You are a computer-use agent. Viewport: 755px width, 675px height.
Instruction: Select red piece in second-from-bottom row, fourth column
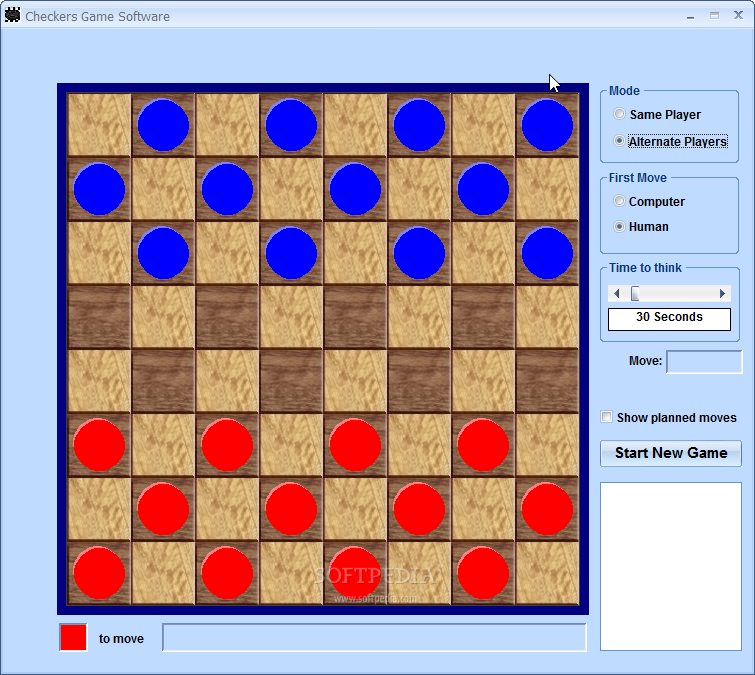(x=291, y=509)
